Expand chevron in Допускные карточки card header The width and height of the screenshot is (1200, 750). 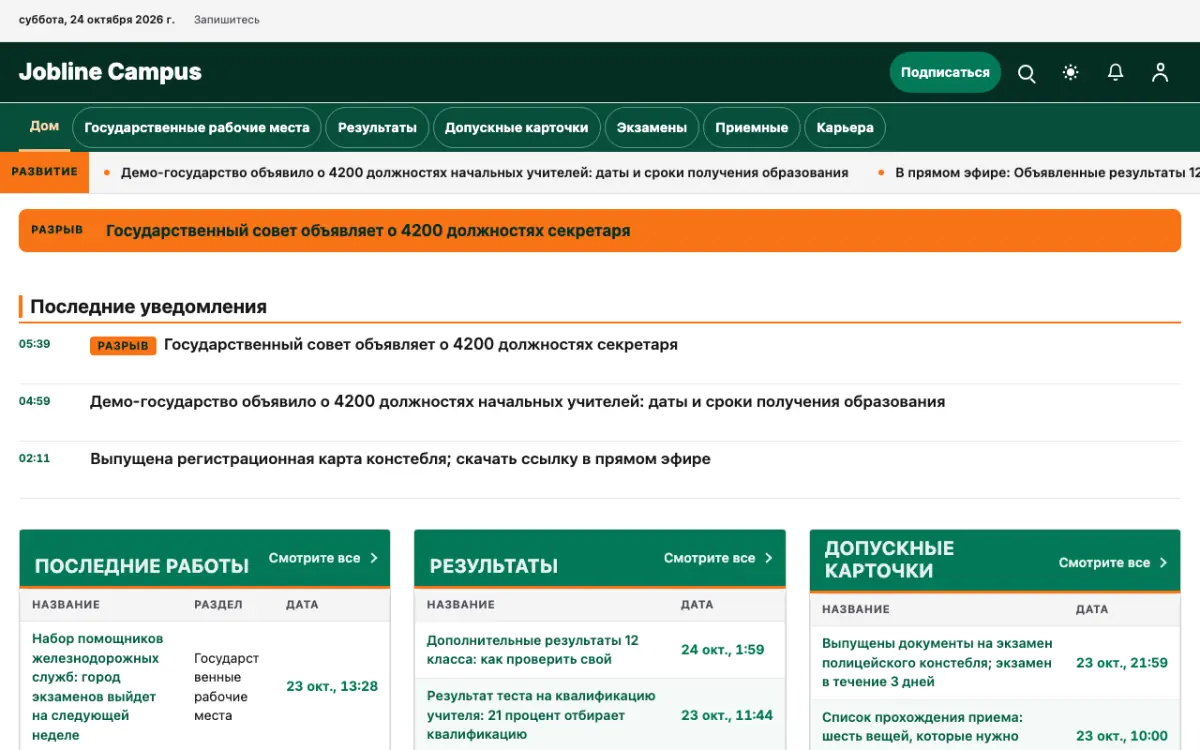click(1164, 563)
